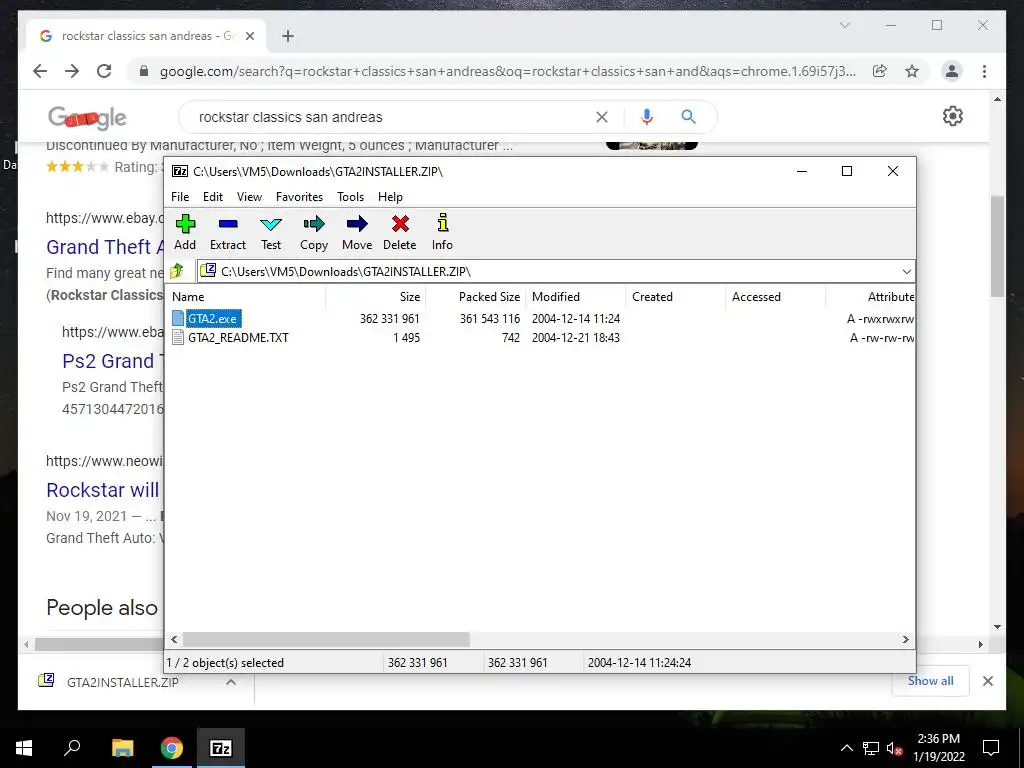
Task: Show hidden system tray icons
Action: pos(846,748)
